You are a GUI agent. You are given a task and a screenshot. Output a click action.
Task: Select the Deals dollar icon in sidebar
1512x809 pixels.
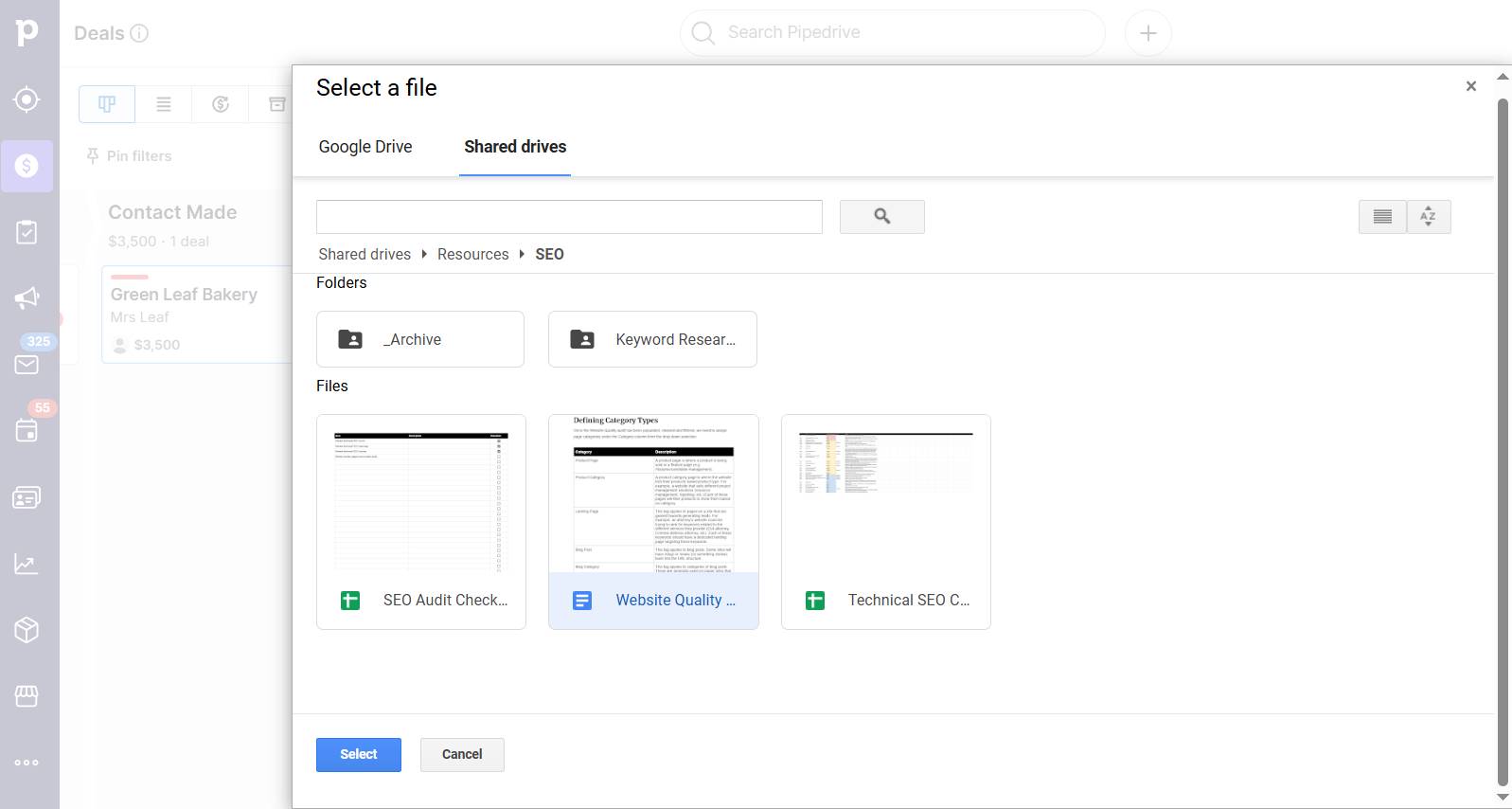click(x=27, y=166)
